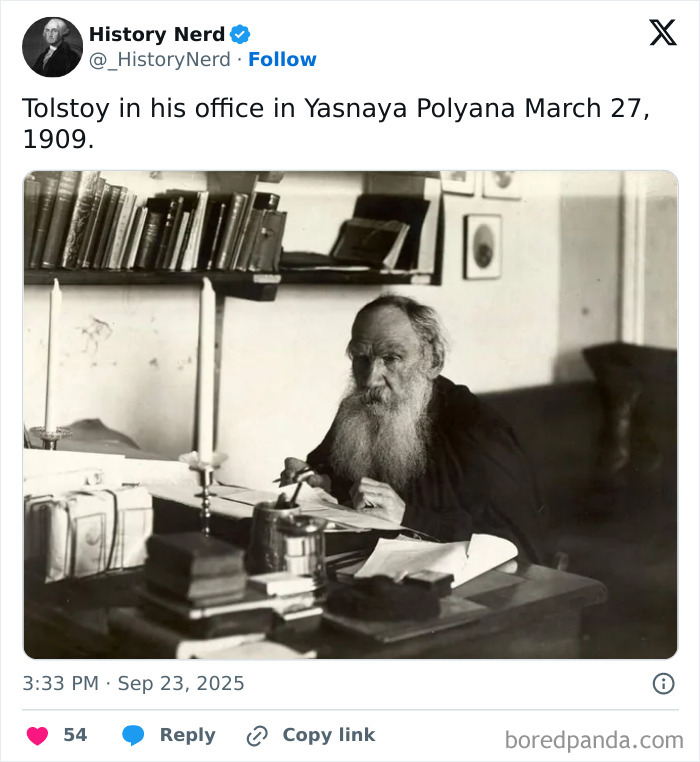This screenshot has height=762, width=700.
Task: Click the Sep 23, 2025 date
Action: 181,684
